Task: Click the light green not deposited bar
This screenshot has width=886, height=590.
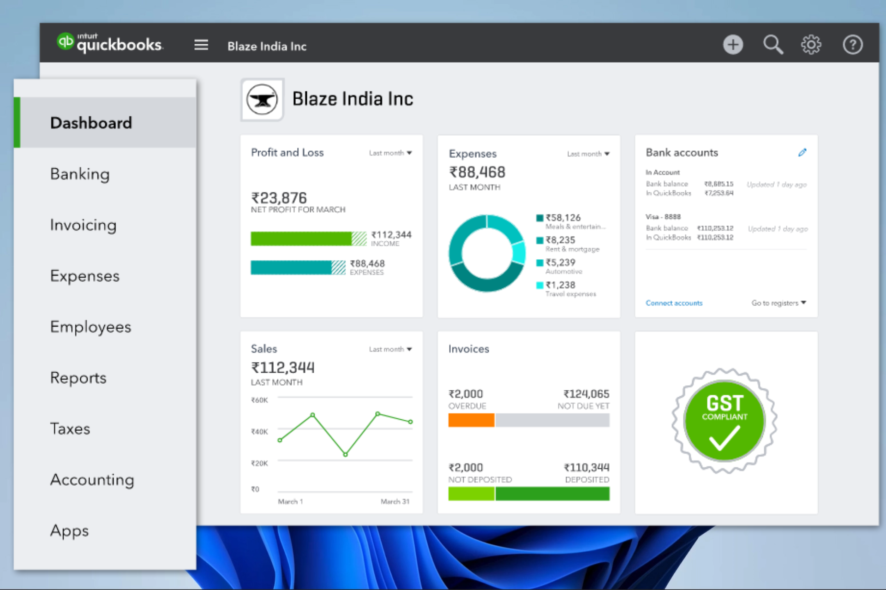Action: (x=471, y=494)
